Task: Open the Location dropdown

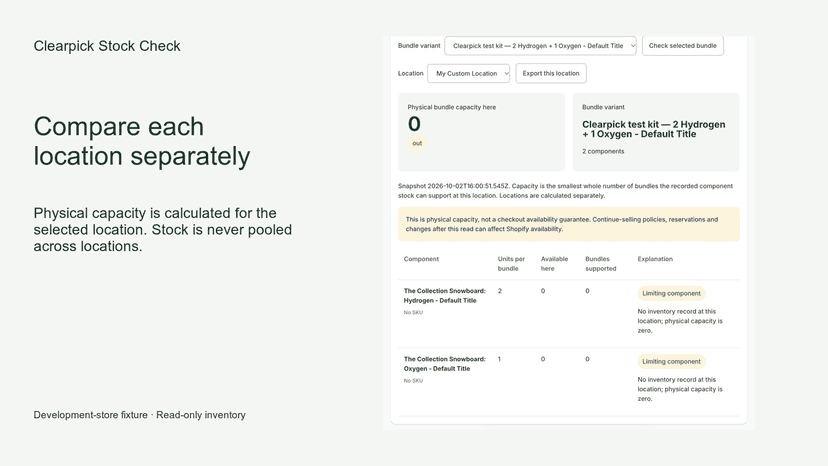Action: click(x=468, y=73)
